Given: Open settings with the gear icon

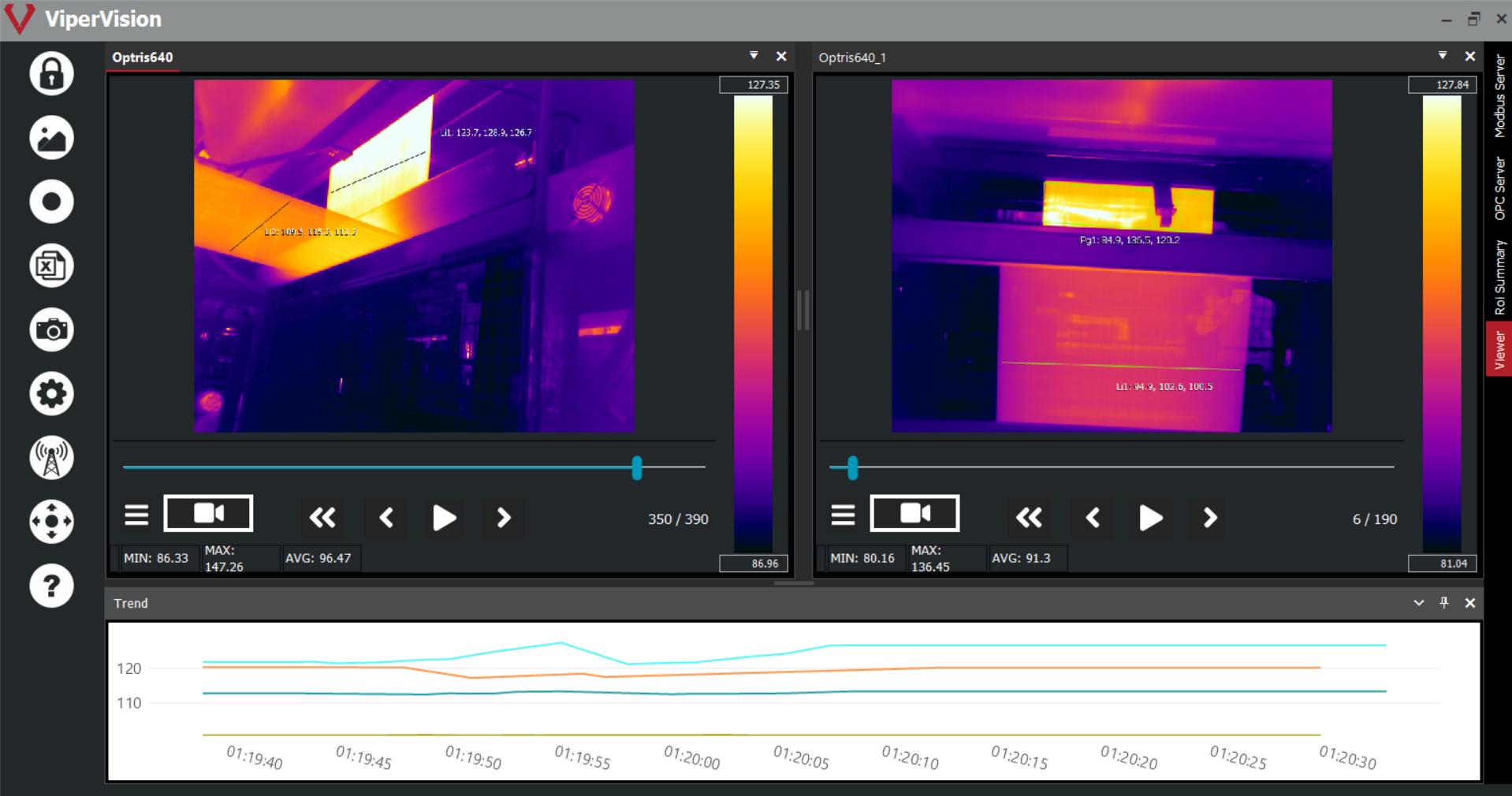Looking at the screenshot, I should pyautogui.click(x=52, y=393).
